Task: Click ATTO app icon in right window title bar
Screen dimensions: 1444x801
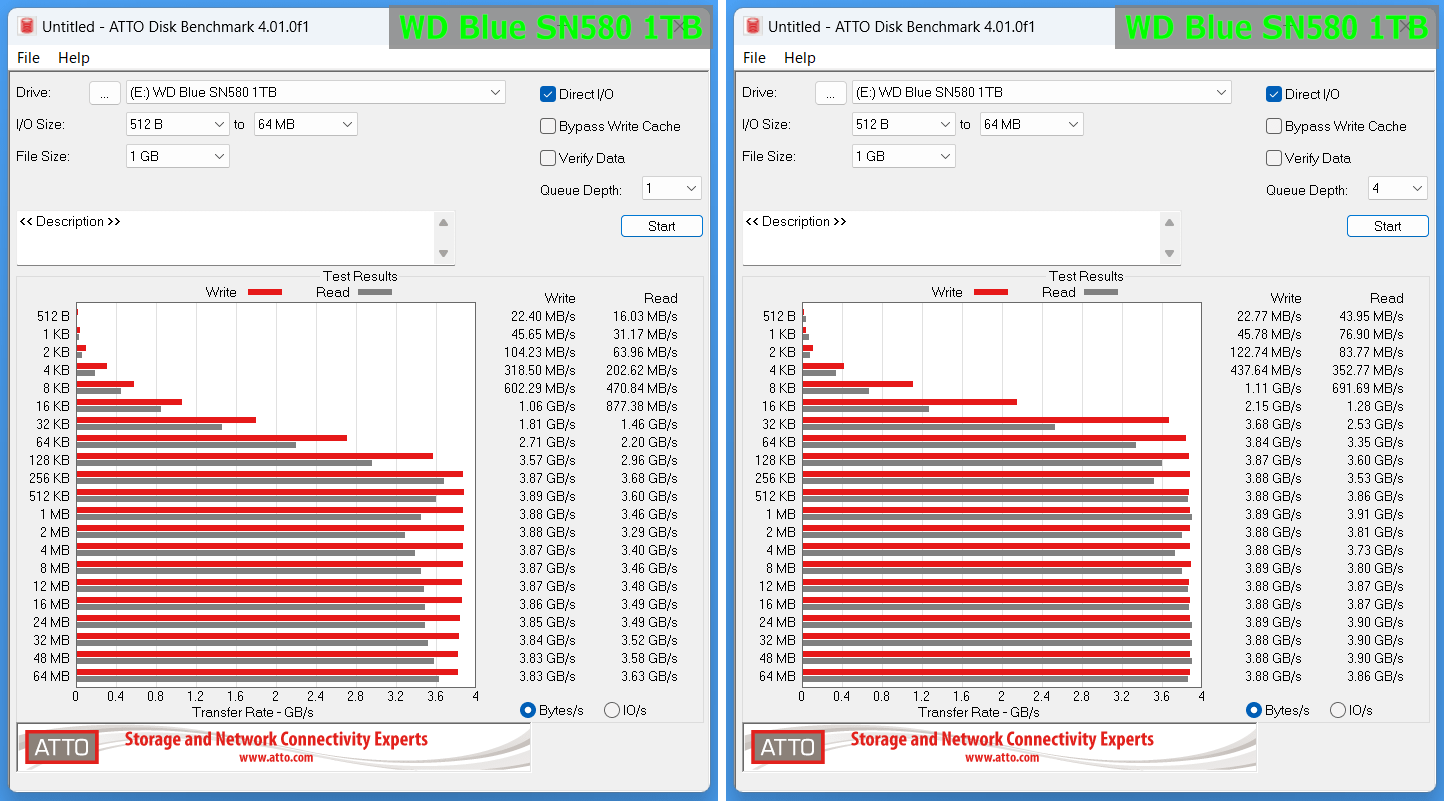Action: (753, 26)
